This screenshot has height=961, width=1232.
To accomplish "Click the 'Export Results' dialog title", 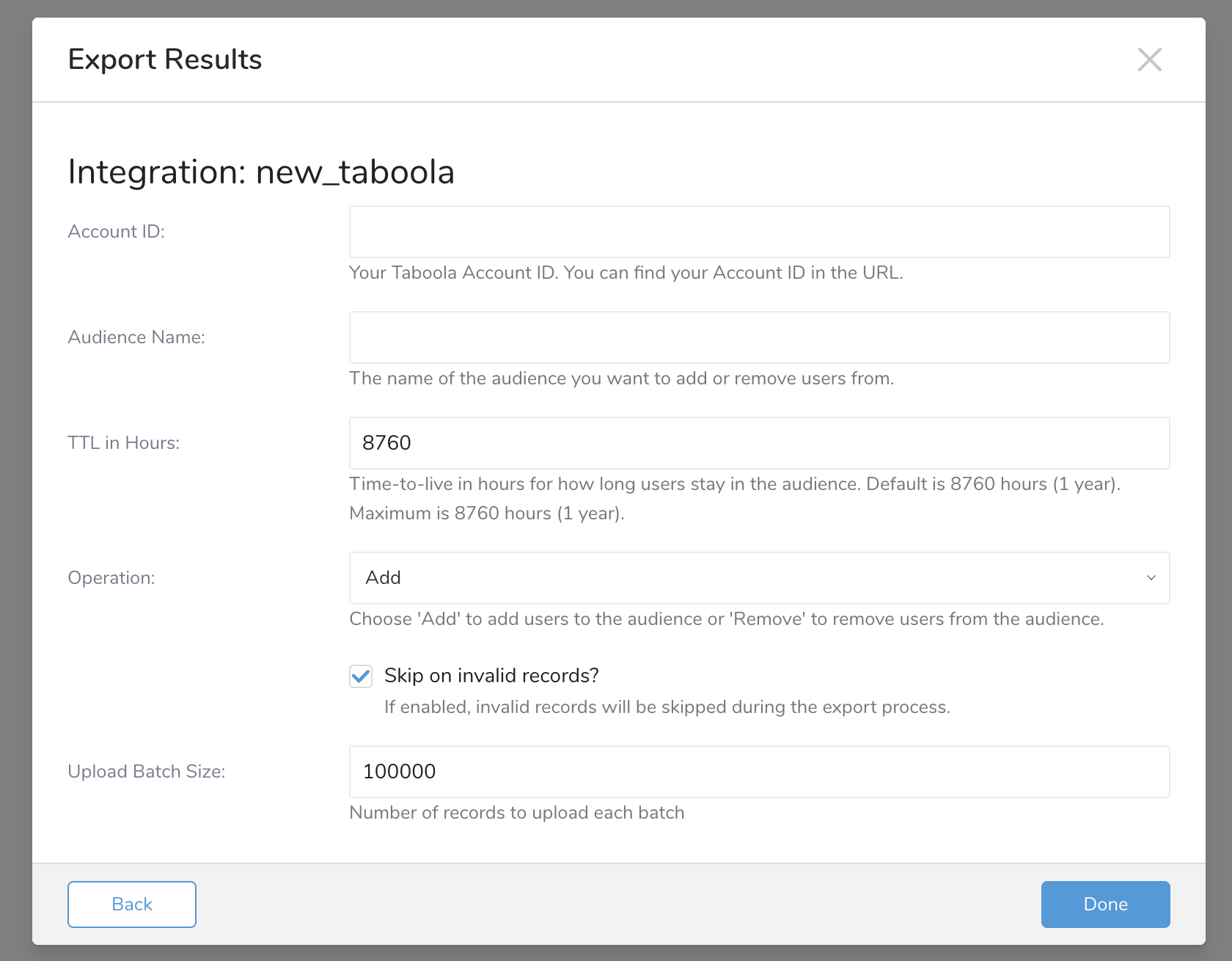I will click(165, 59).
